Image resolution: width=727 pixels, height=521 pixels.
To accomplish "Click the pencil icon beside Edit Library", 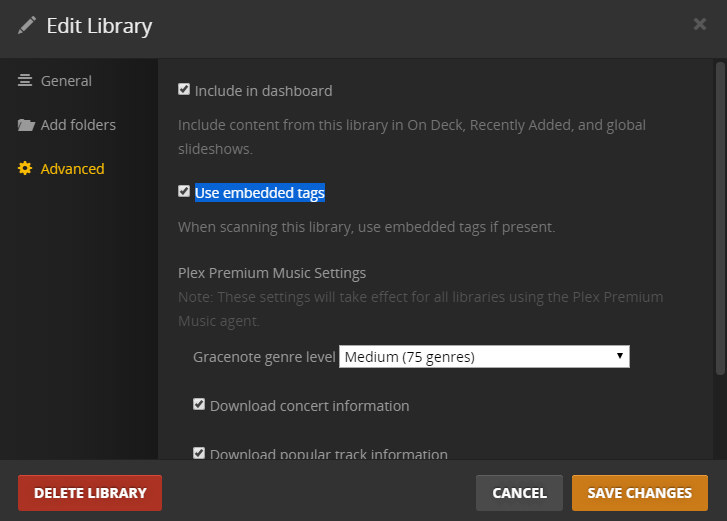I will click(27, 25).
